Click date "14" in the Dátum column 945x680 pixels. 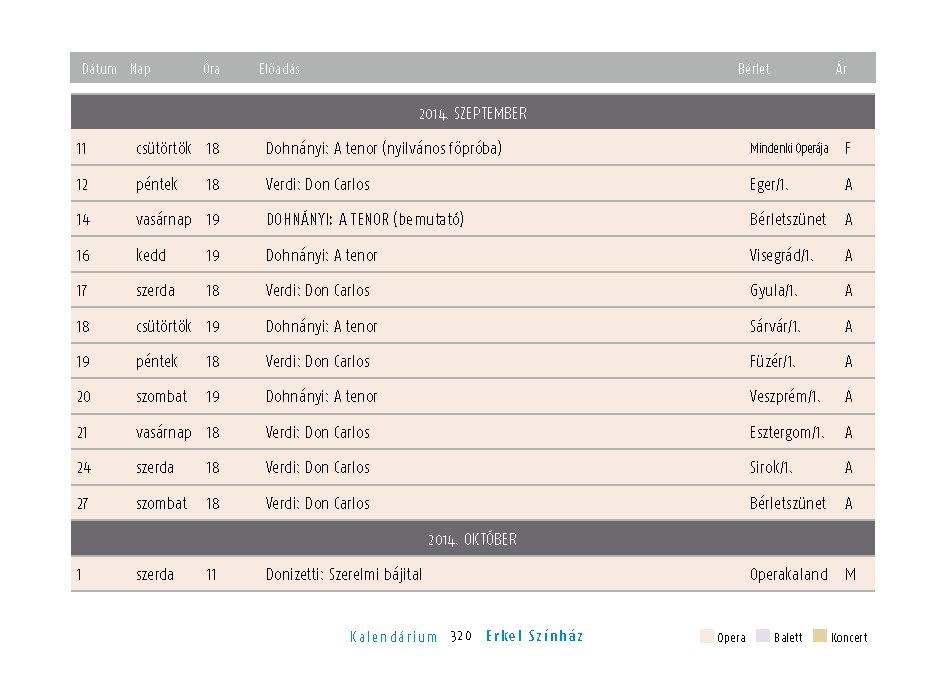click(x=83, y=219)
